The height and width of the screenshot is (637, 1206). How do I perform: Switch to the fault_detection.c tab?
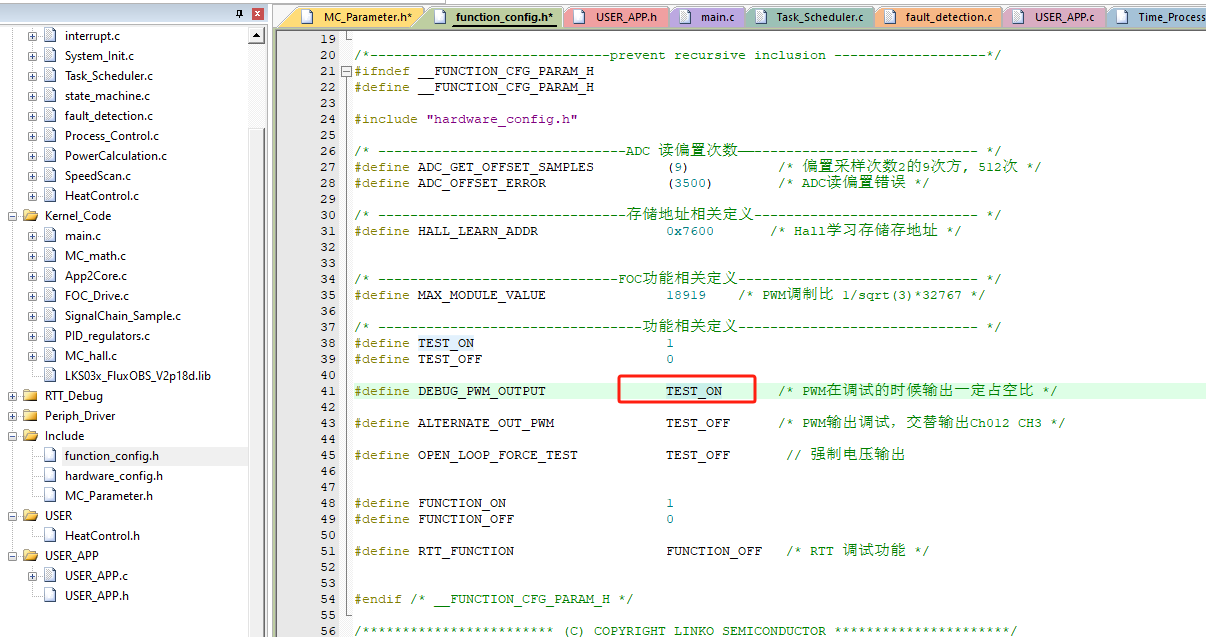pyautogui.click(x=948, y=17)
